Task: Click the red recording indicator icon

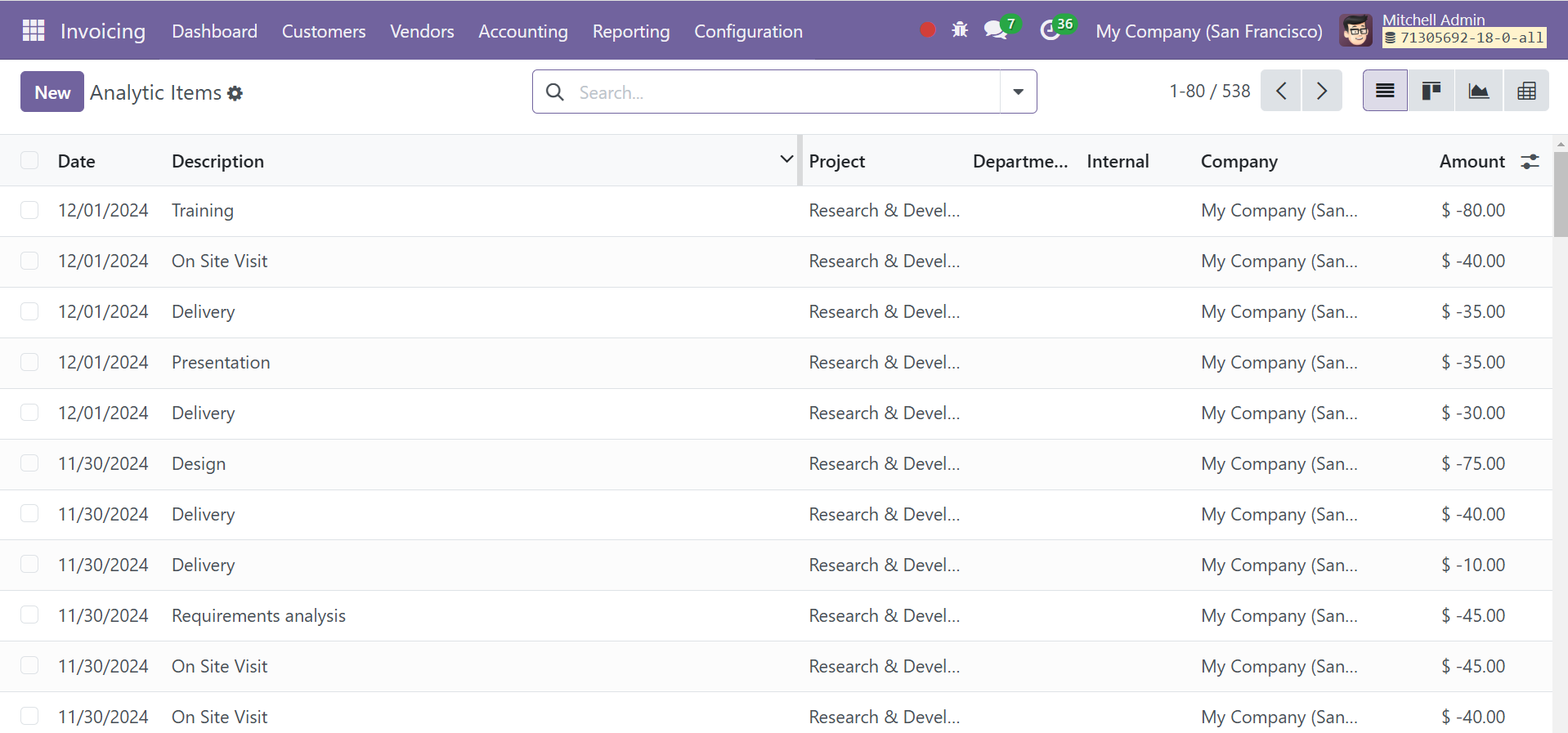Action: coord(927,30)
